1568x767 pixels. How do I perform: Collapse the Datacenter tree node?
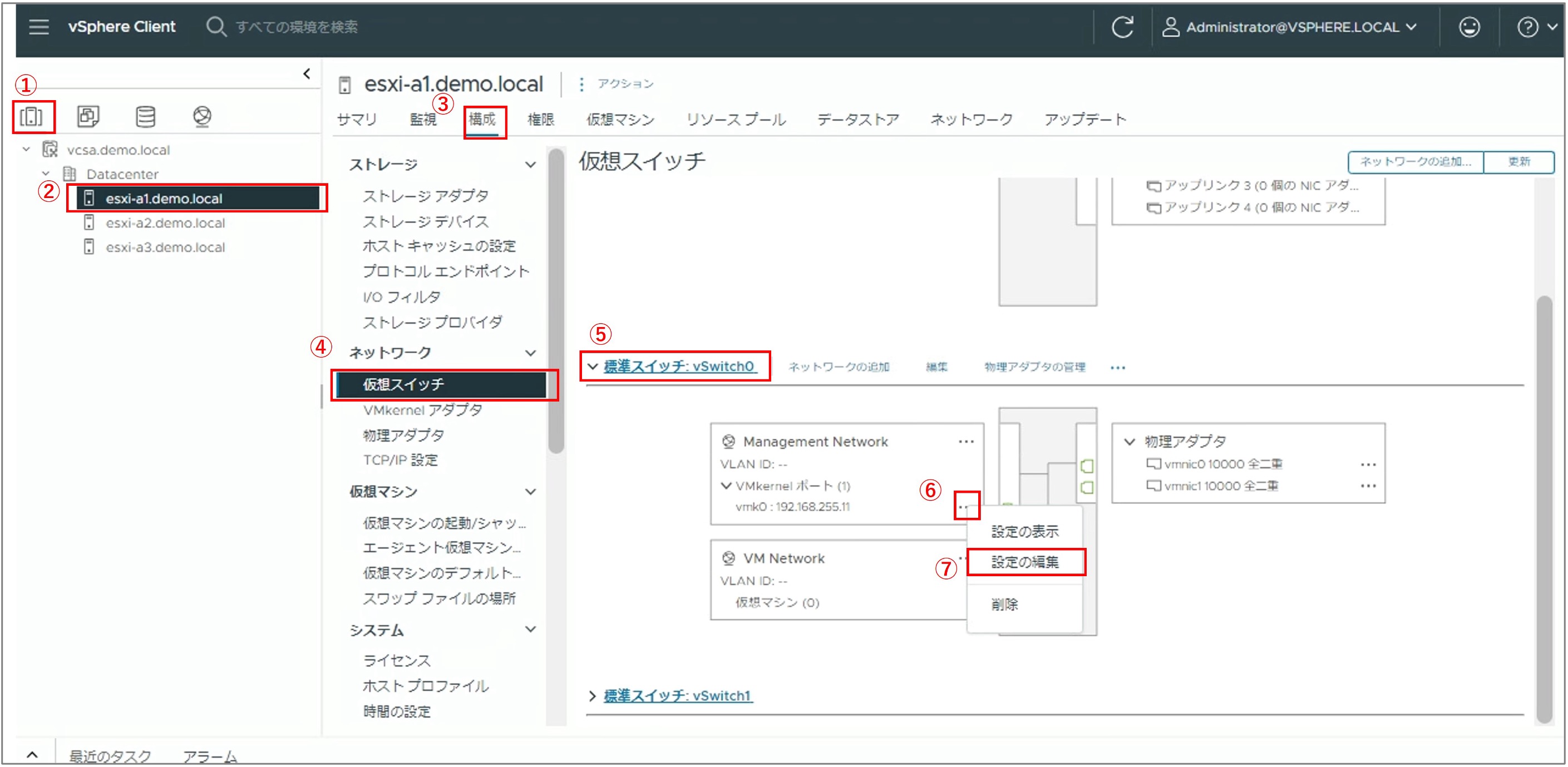tap(46, 174)
